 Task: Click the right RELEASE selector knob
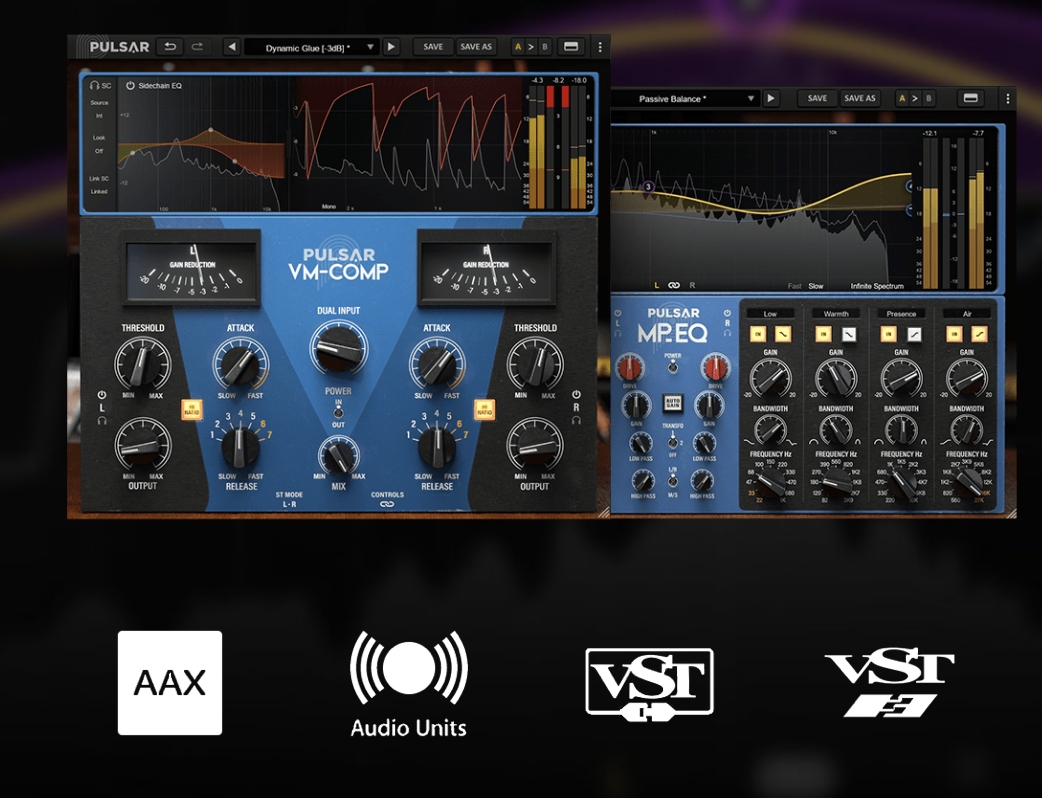coord(437,447)
